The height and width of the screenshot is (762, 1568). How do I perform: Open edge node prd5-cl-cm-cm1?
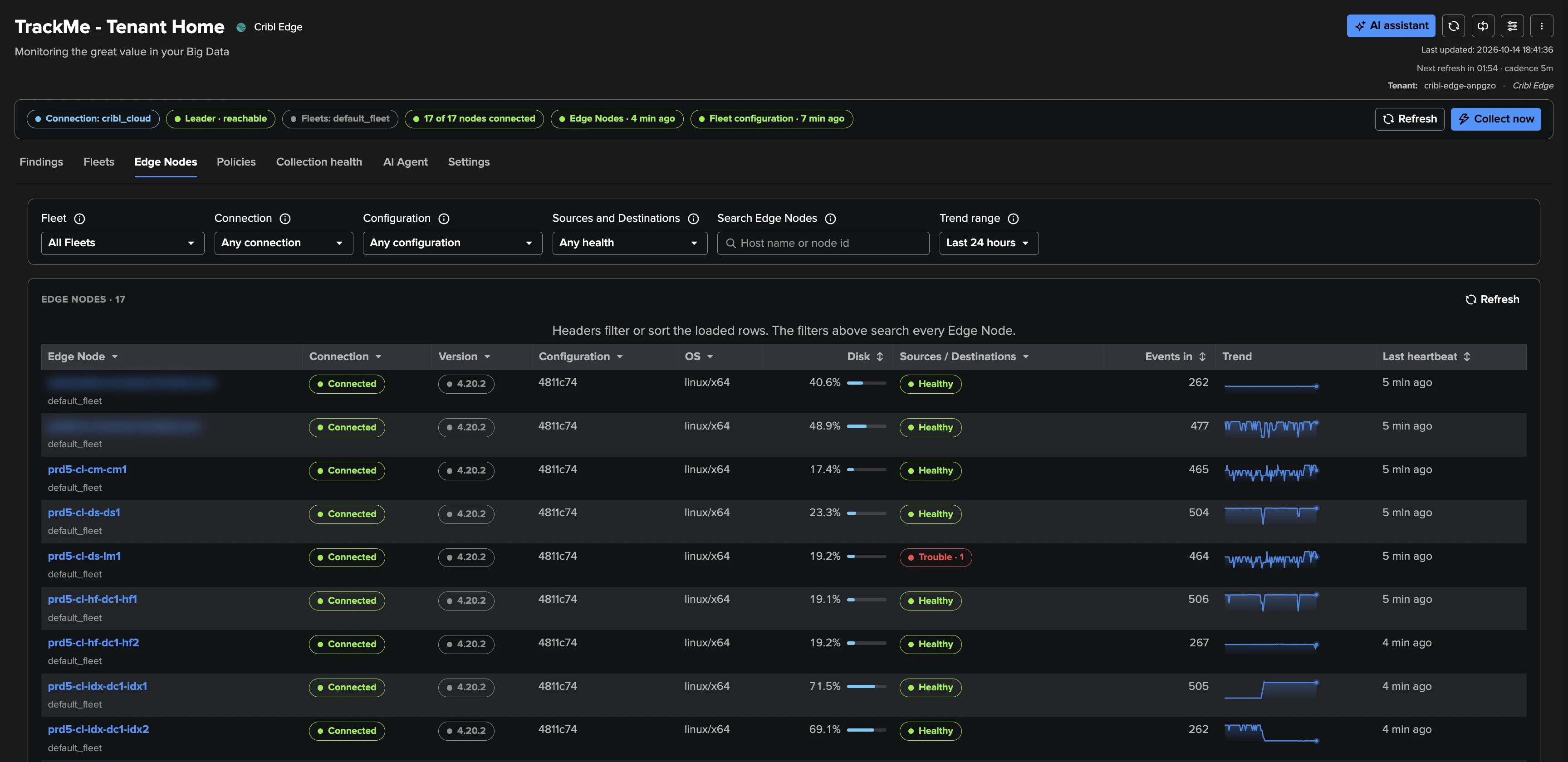click(x=87, y=469)
